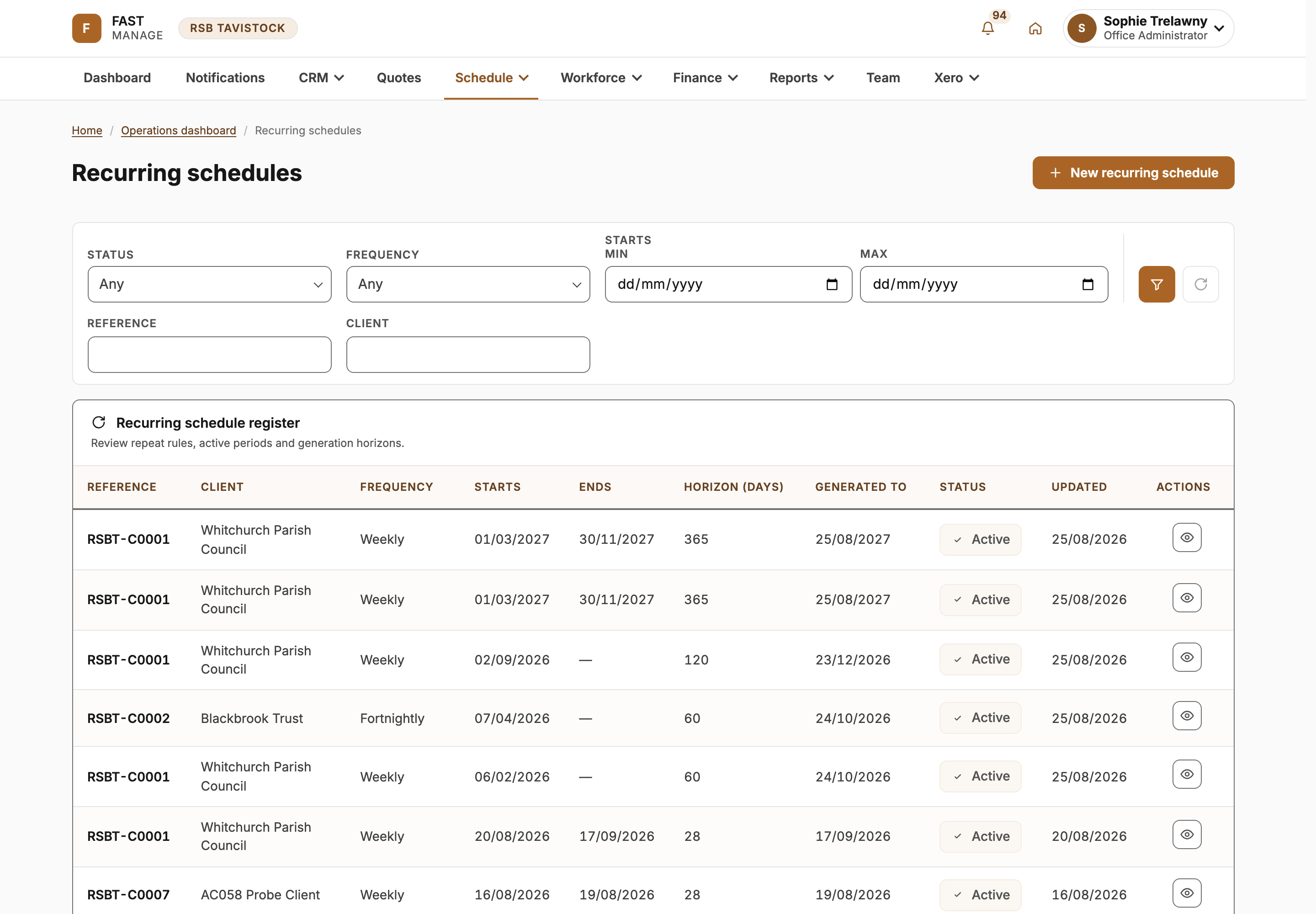View AC058 Probe Client schedule eye icon
The image size is (1316, 914).
1187,893
